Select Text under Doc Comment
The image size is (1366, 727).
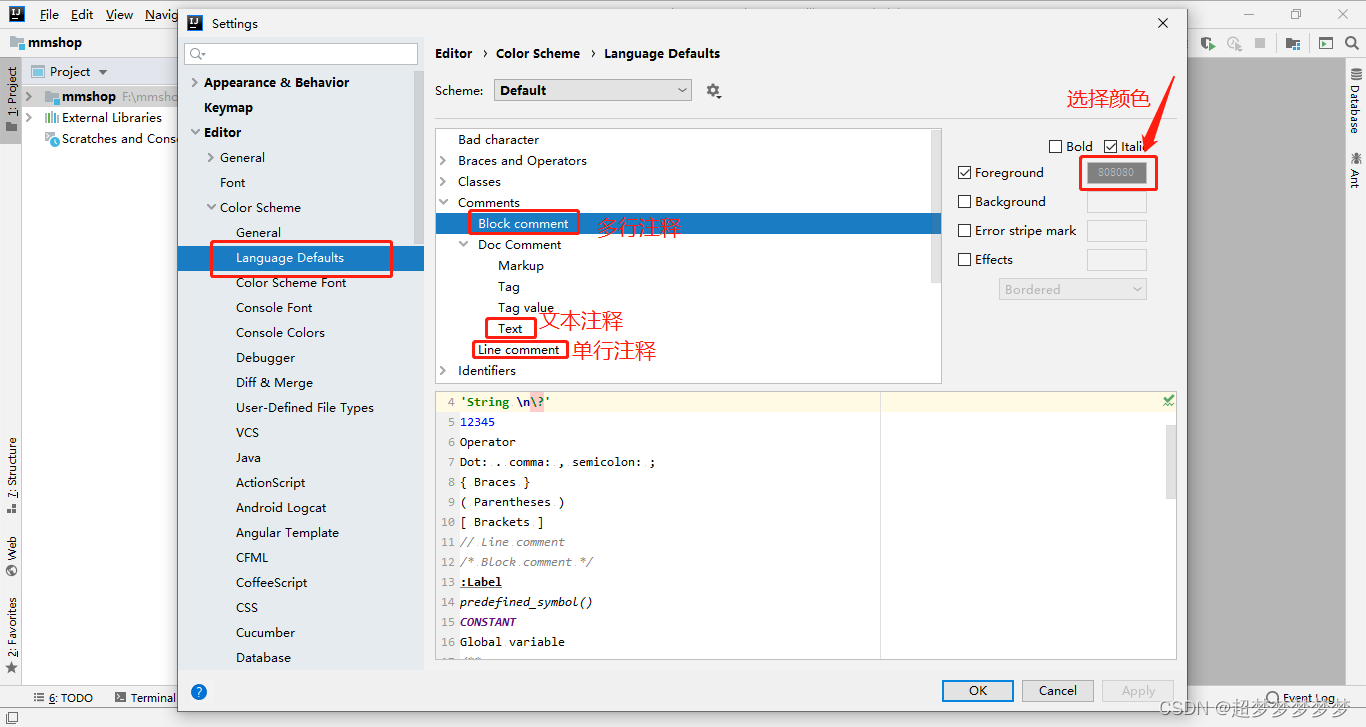coord(510,329)
